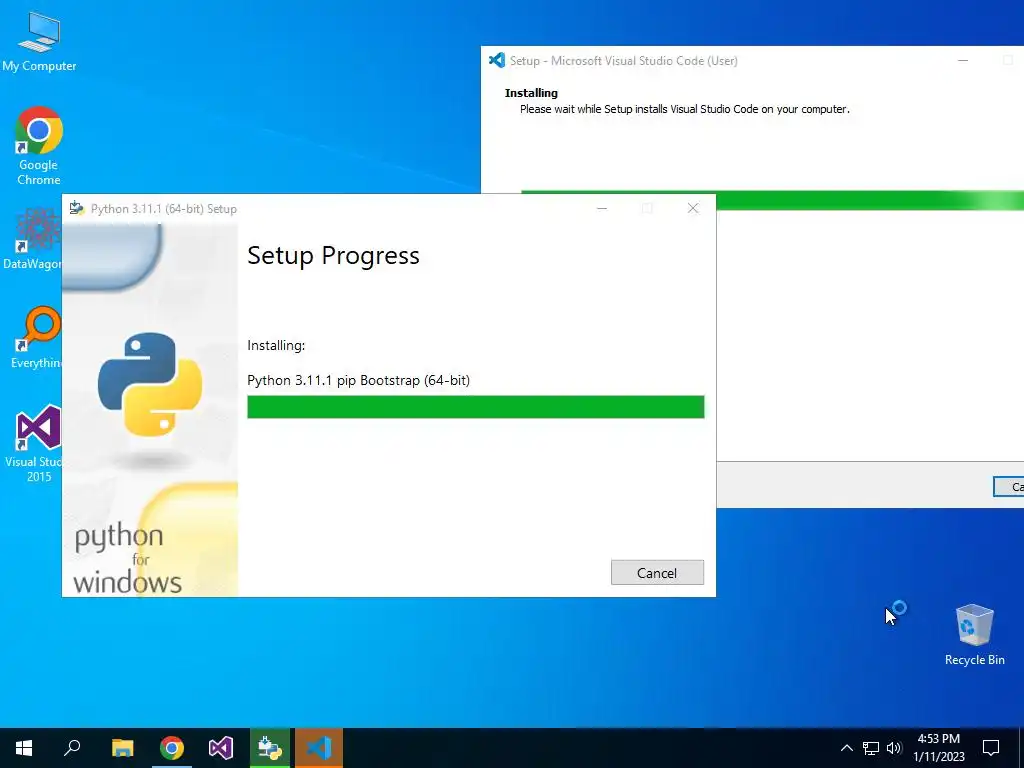The image size is (1024, 768).
Task: Open the volume tray icon
Action: tap(894, 748)
